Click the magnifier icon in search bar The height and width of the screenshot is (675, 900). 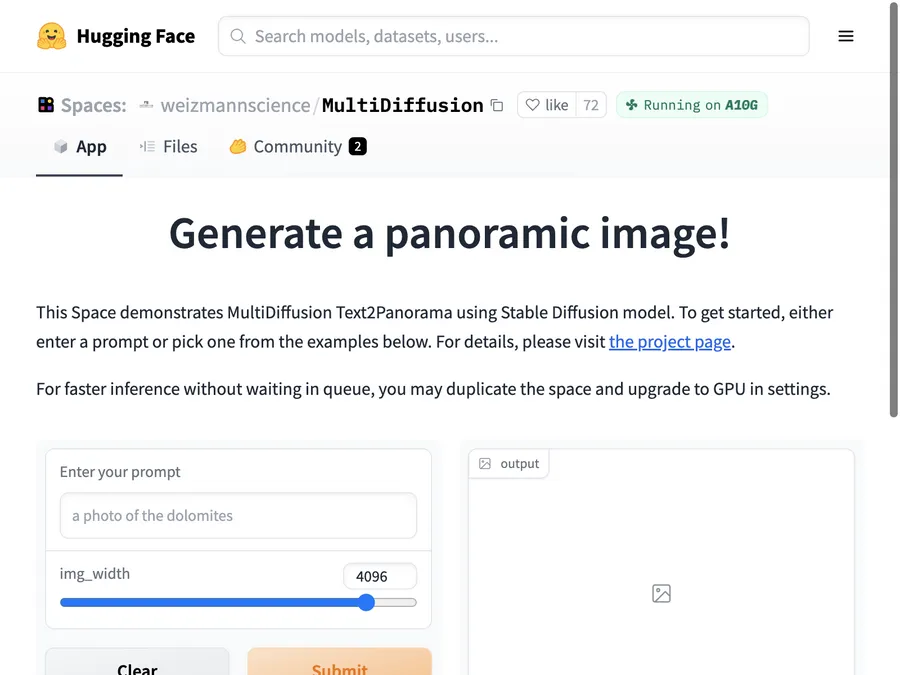pyautogui.click(x=238, y=37)
